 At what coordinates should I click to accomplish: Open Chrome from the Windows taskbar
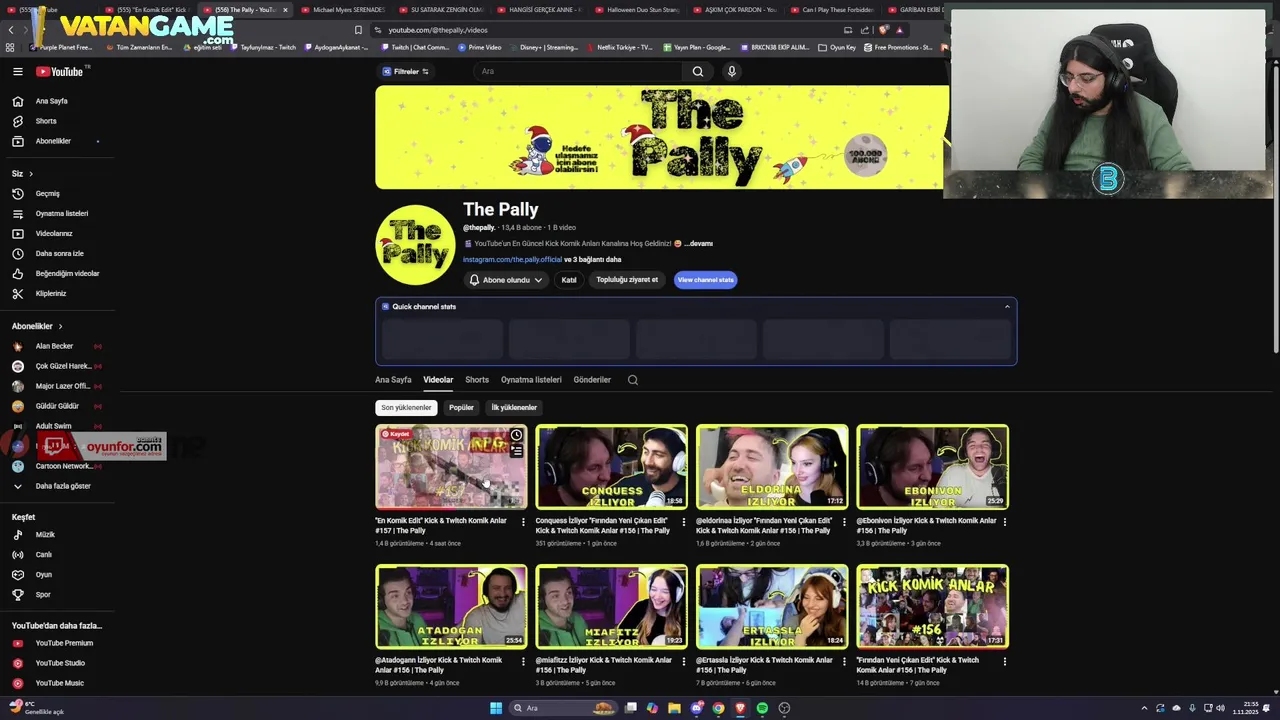click(718, 708)
